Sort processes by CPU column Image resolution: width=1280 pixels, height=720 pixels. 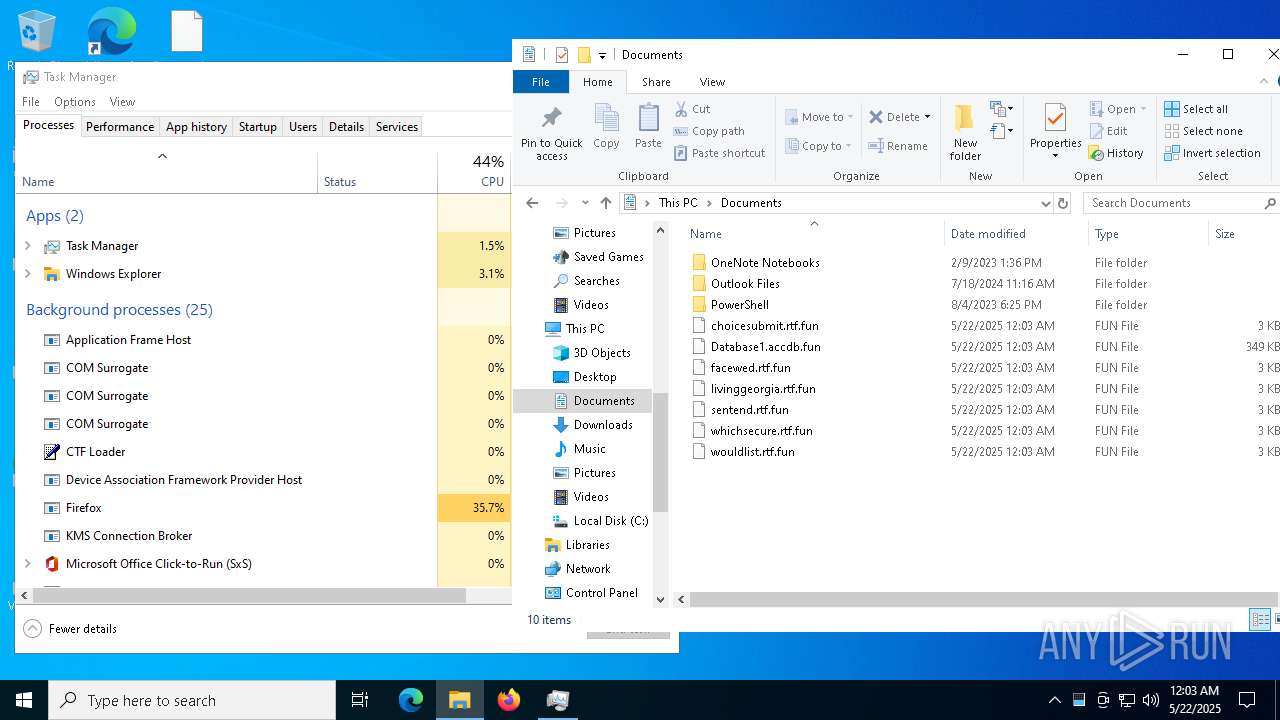click(x=474, y=171)
